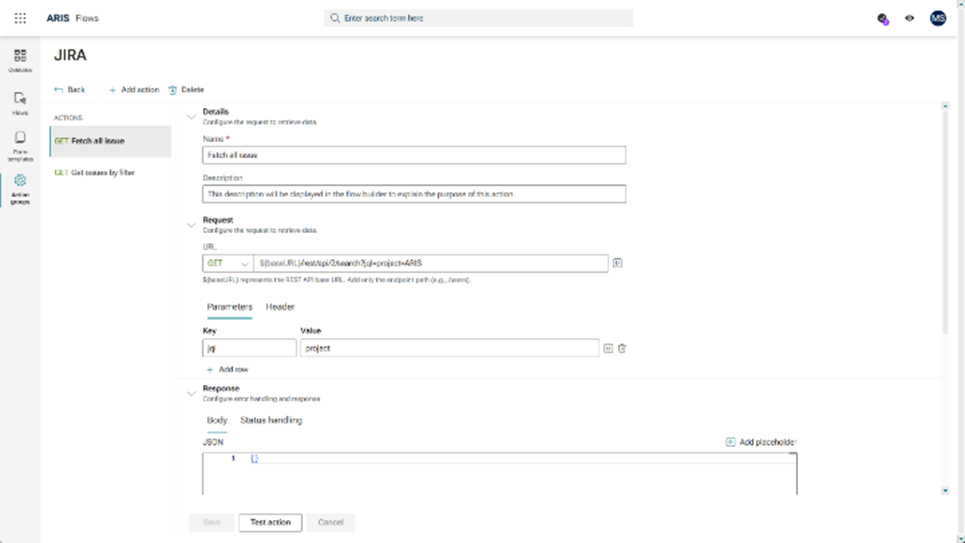Open the GET method dropdown
This screenshot has width=965, height=543.
pyautogui.click(x=228, y=263)
